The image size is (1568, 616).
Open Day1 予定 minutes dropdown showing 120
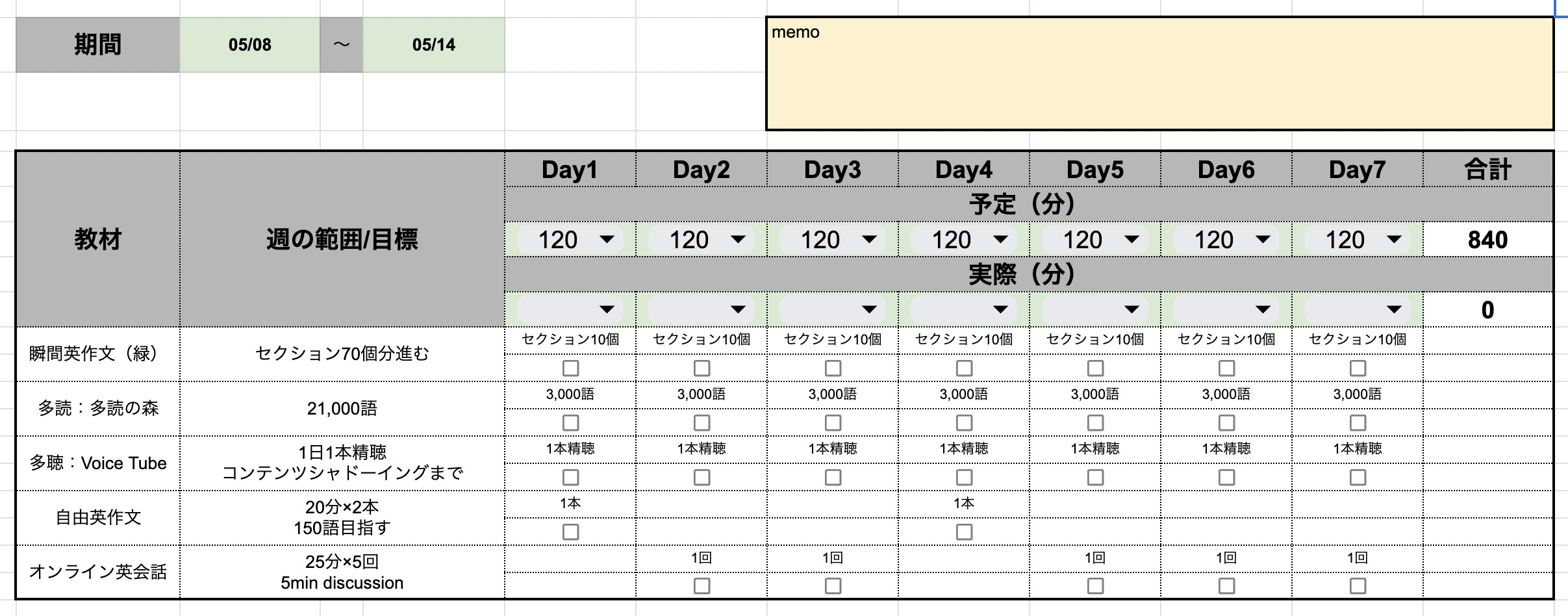(x=570, y=240)
